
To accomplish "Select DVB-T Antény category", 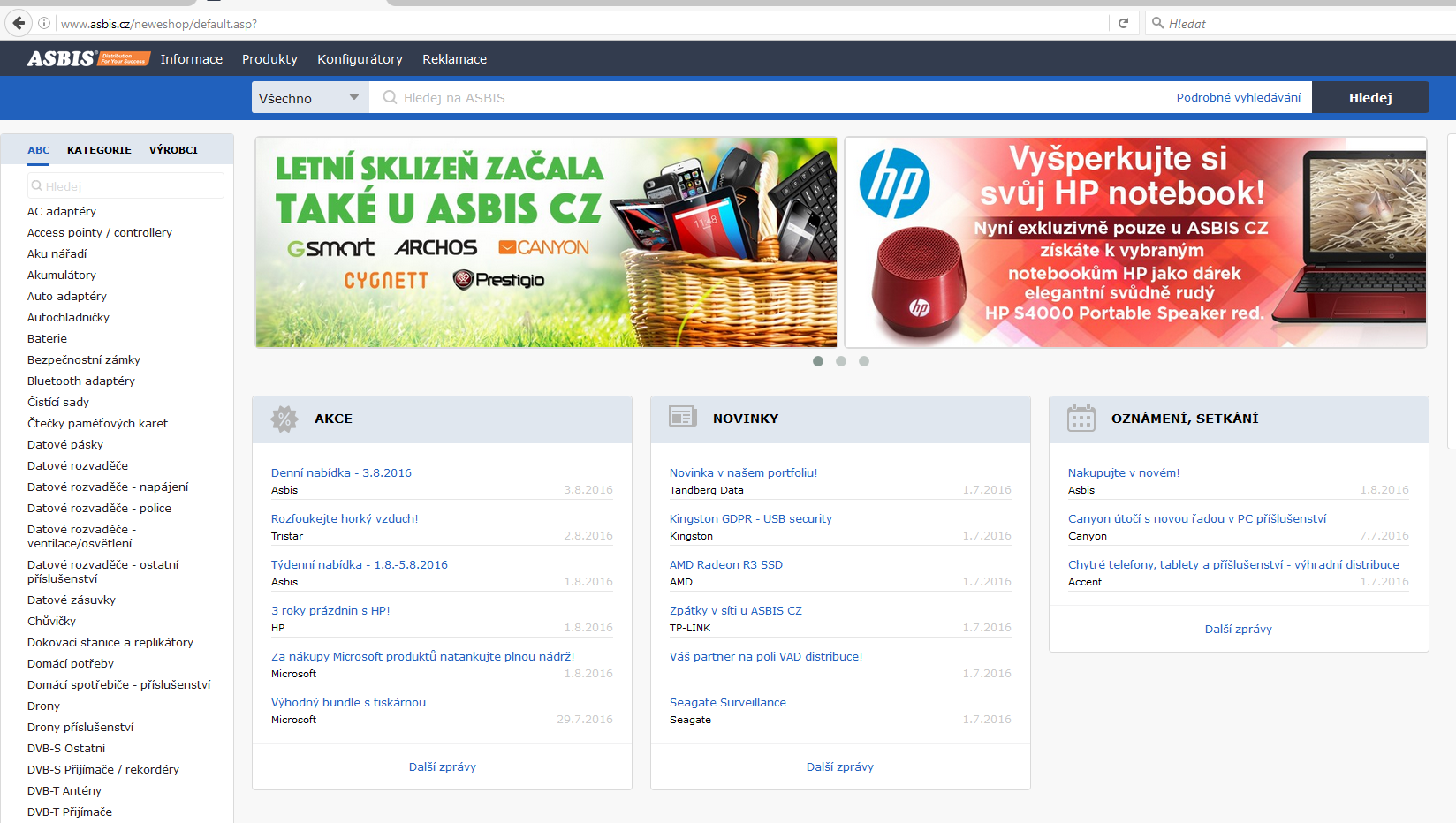I will [x=64, y=791].
